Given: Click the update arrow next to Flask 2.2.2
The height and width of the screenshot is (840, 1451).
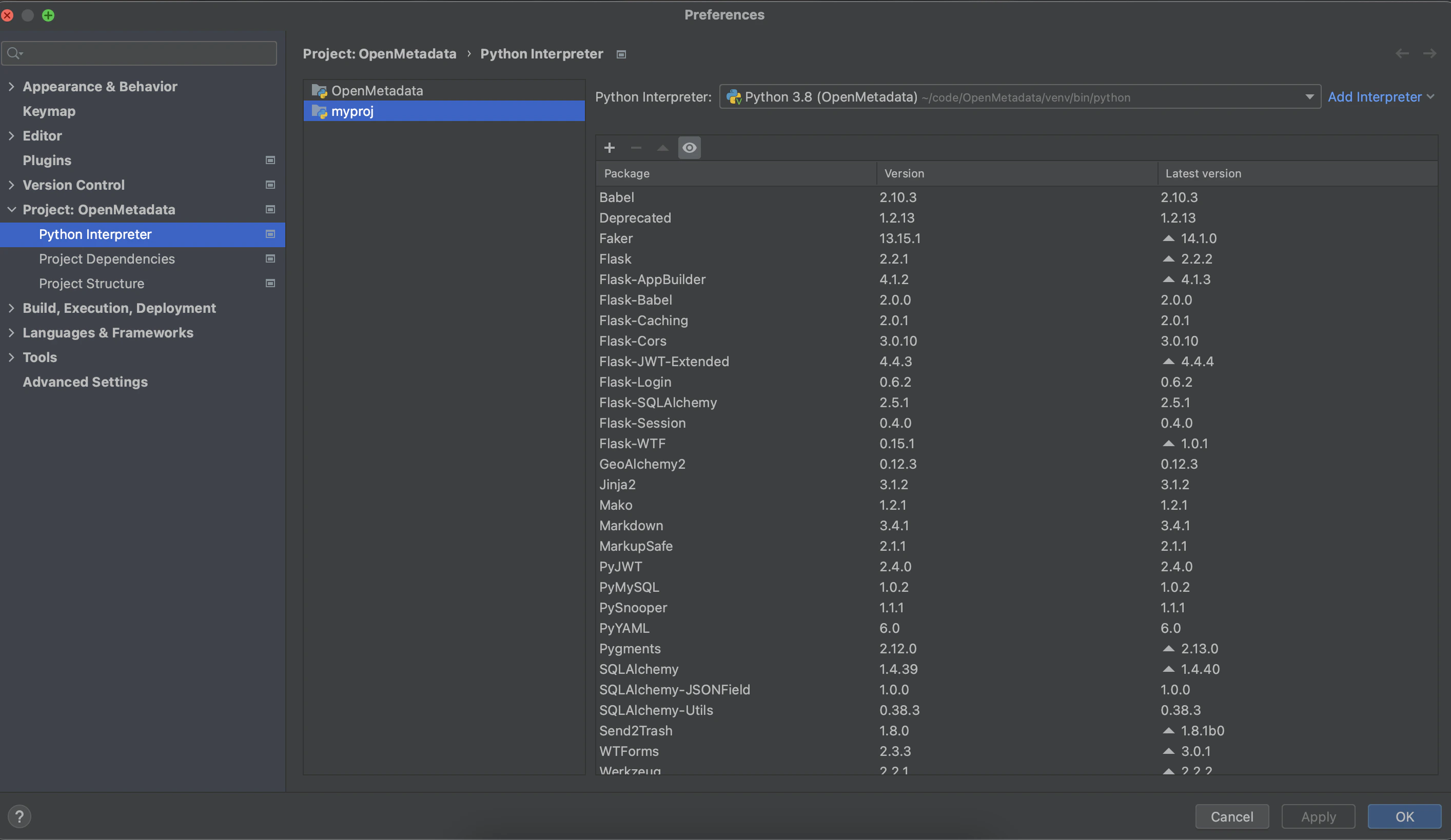Looking at the screenshot, I should (1168, 259).
